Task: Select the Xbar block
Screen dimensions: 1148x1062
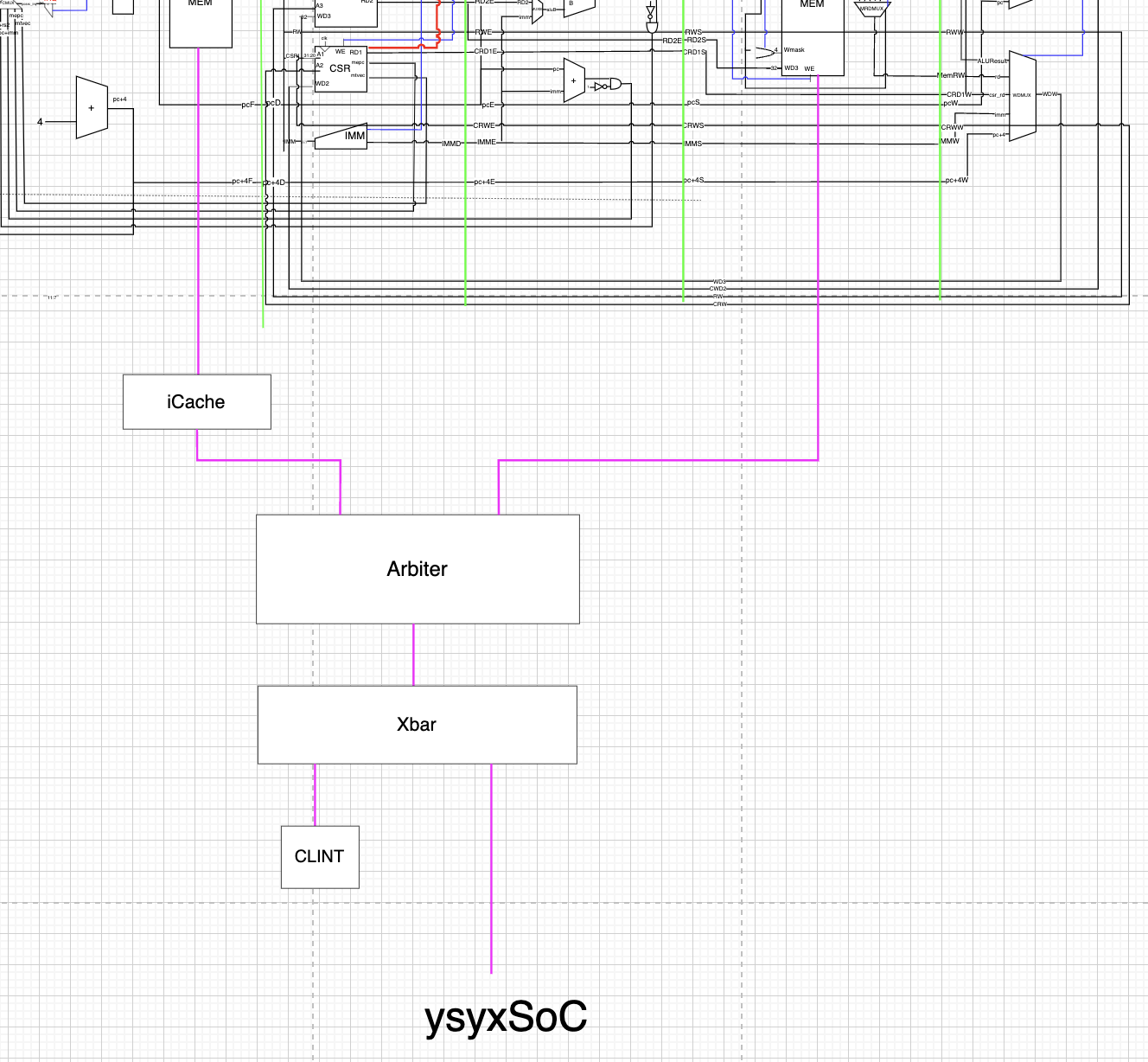Action: [x=417, y=725]
